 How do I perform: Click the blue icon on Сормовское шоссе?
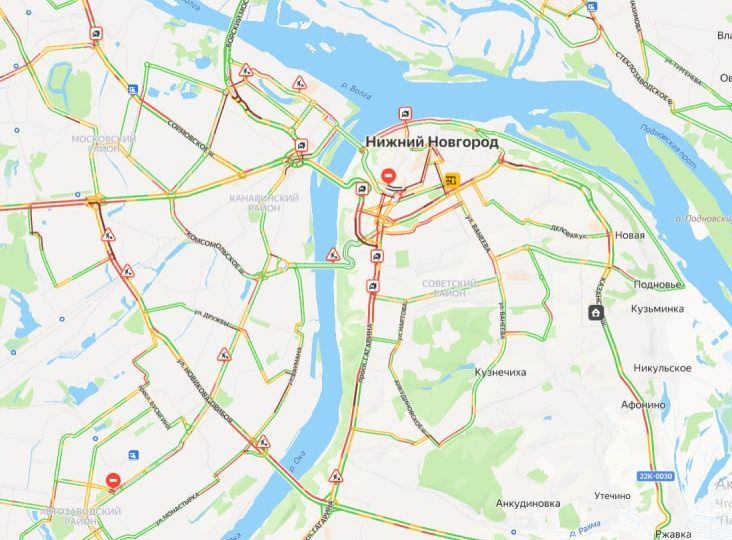tap(133, 89)
